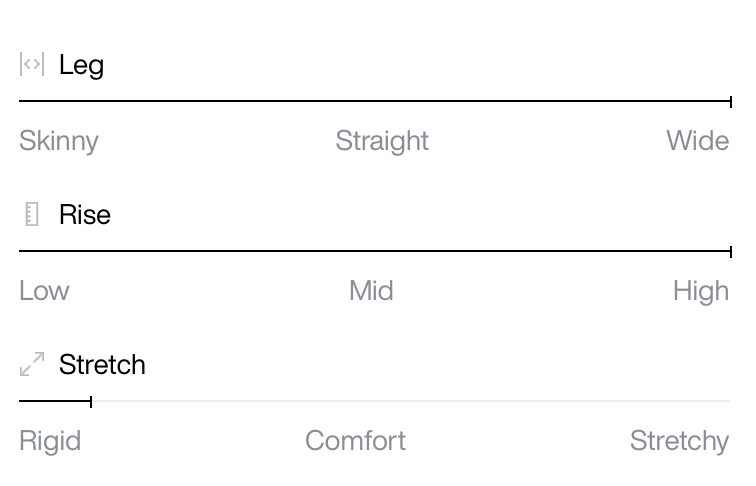Viewport: 756px width, 486px height.
Task: Choose the Skinny leg label
Action: click(x=59, y=141)
